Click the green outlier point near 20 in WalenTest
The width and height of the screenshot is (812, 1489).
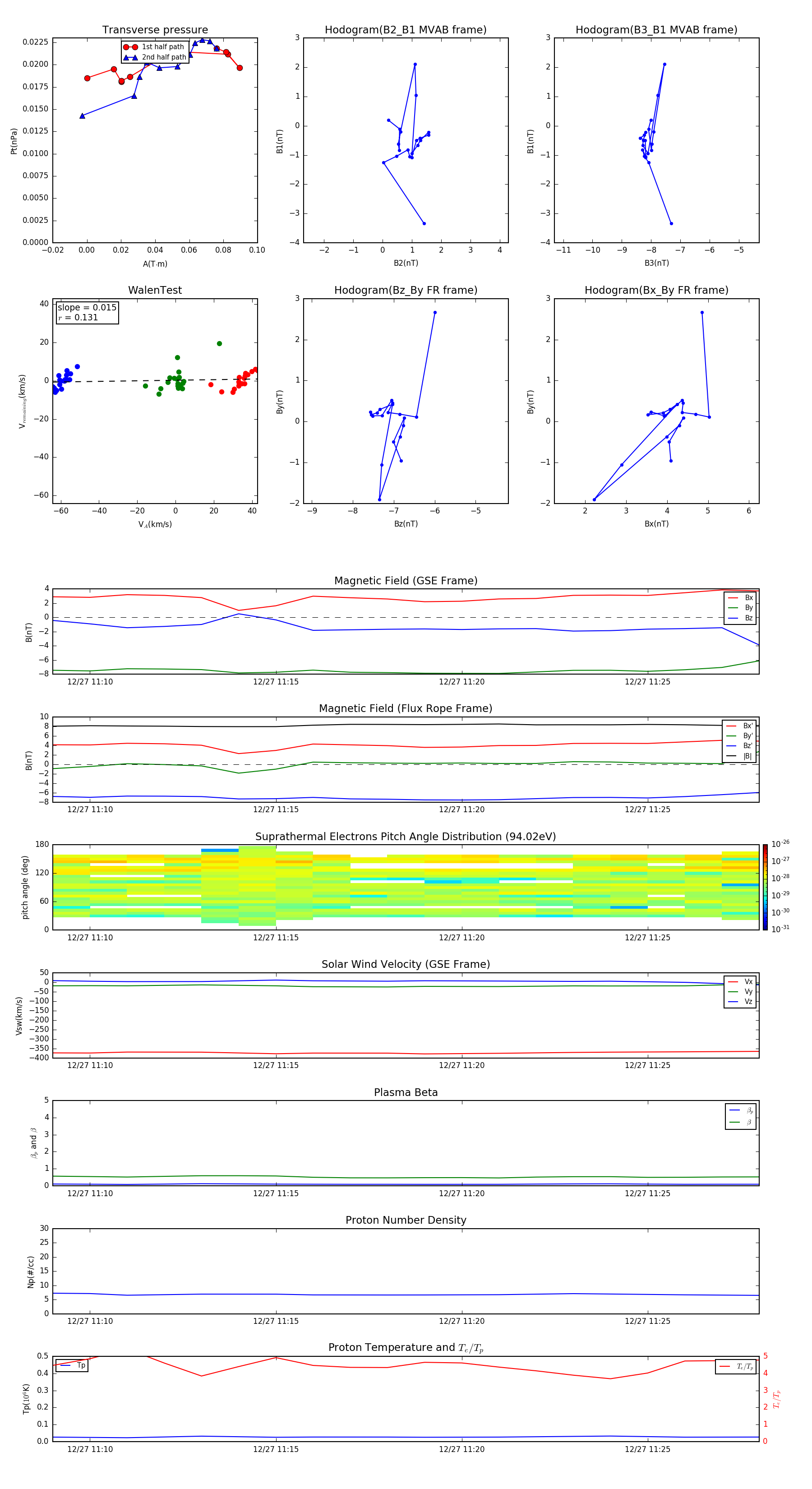pos(219,343)
